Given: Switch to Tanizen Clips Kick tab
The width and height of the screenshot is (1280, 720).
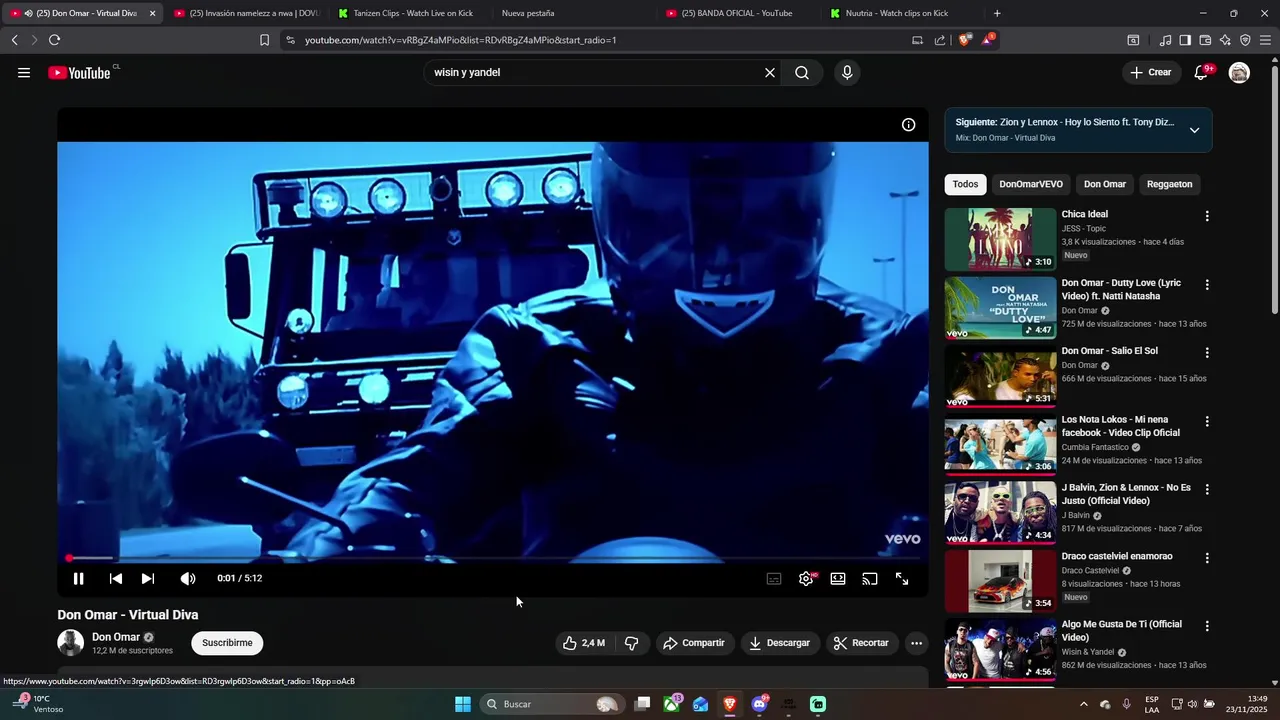Looking at the screenshot, I should [413, 13].
